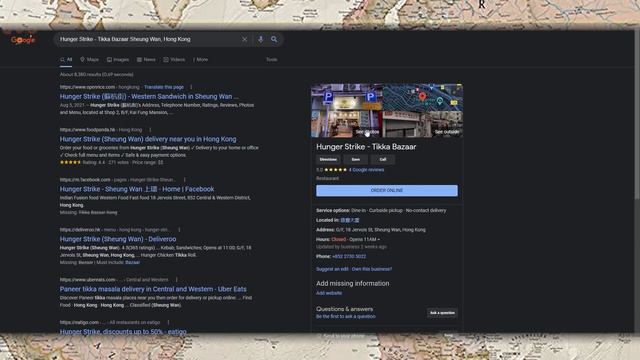Open three-dot menu beside foodpanda result
640x360 pixels.
tap(150, 130)
